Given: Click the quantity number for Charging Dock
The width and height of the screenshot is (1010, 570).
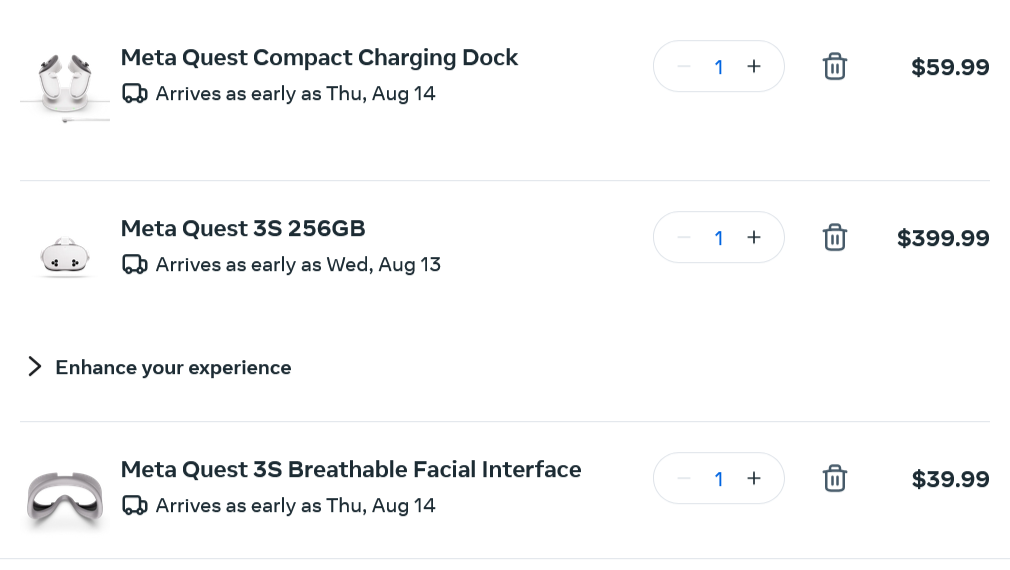Looking at the screenshot, I should (719, 67).
